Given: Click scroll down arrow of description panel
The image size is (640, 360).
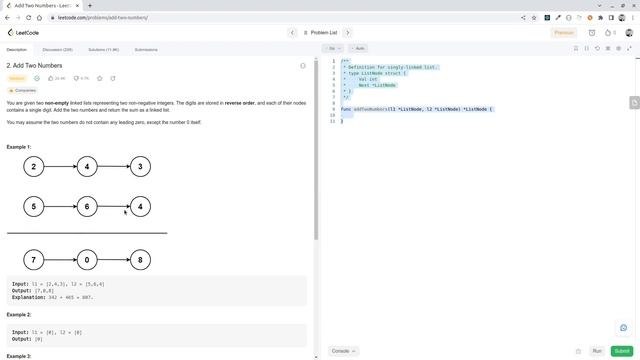Looking at the screenshot, I should point(316,357).
